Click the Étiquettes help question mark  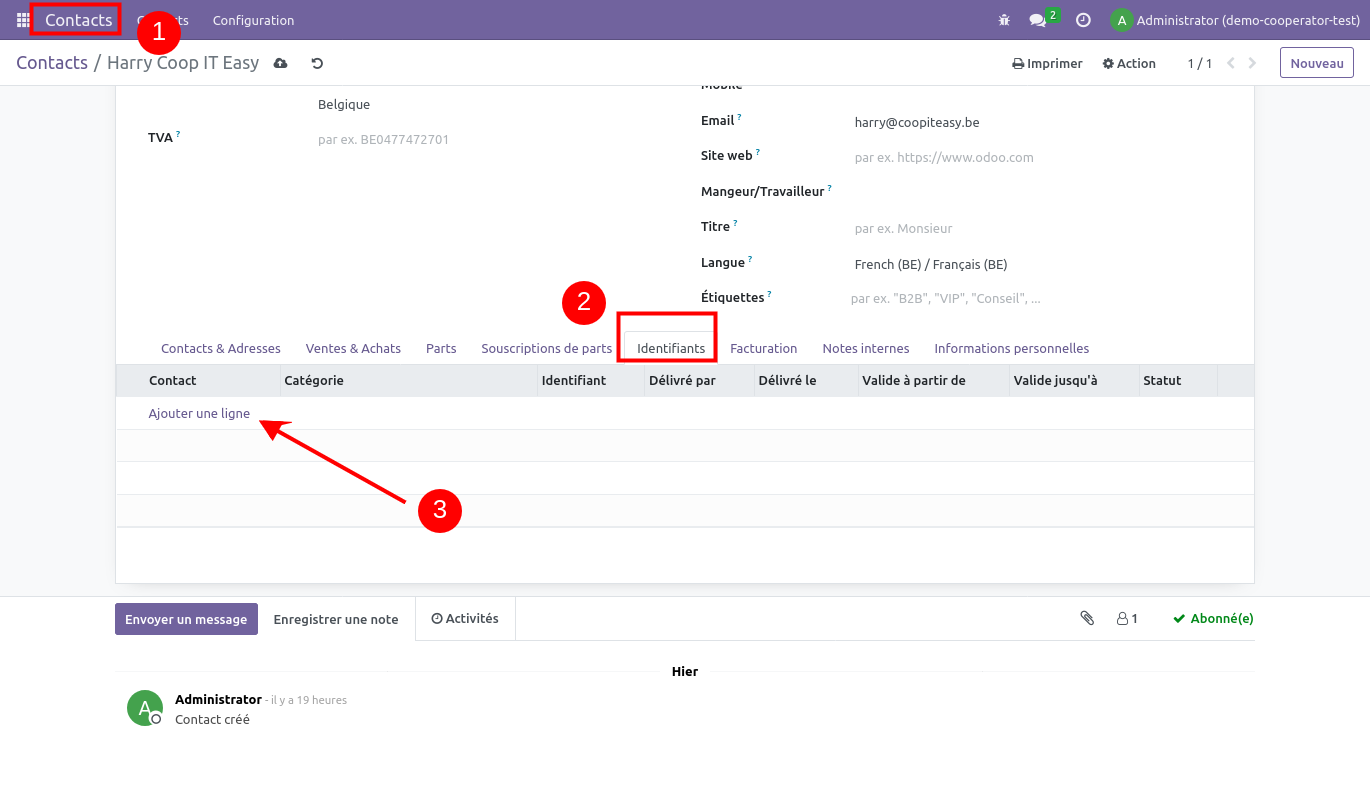tap(769, 294)
